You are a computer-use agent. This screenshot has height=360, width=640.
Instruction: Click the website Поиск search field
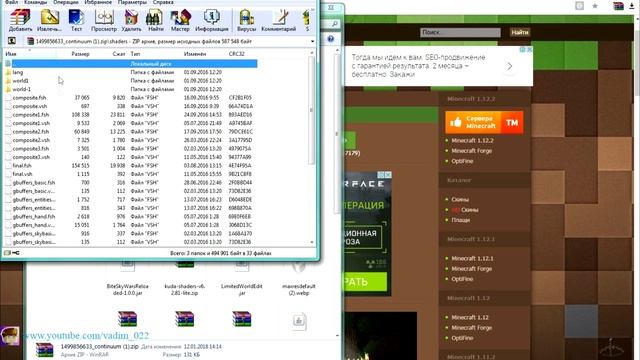460,32
